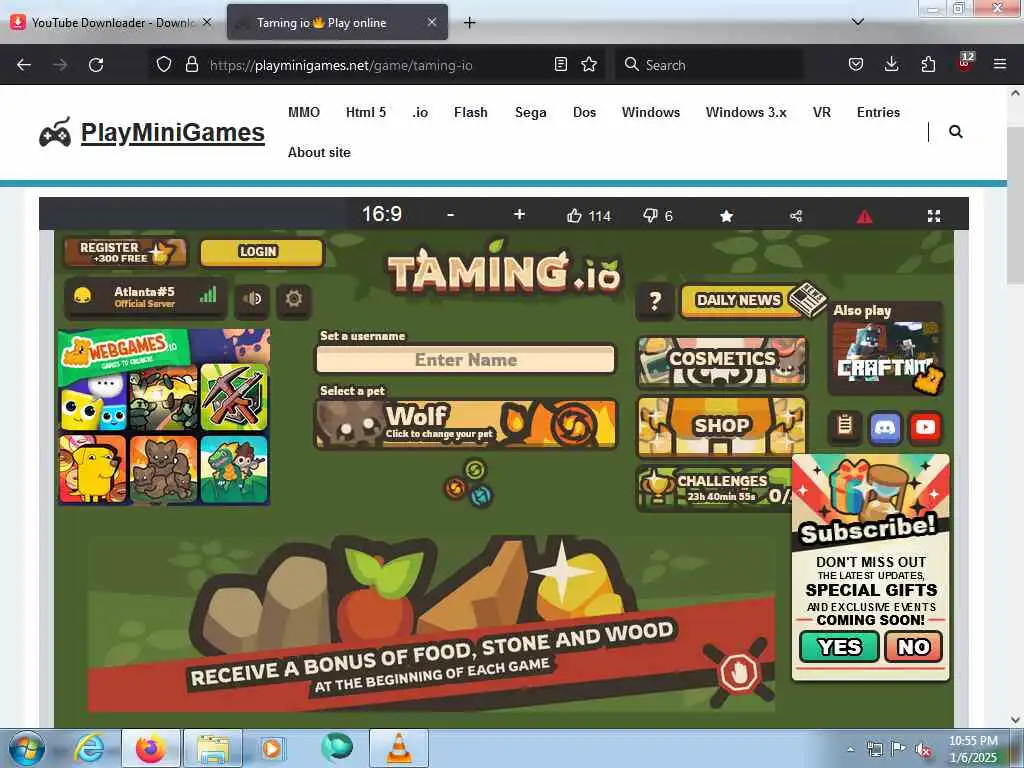Open the Windows Start button
The image size is (1024, 768).
(x=26, y=748)
